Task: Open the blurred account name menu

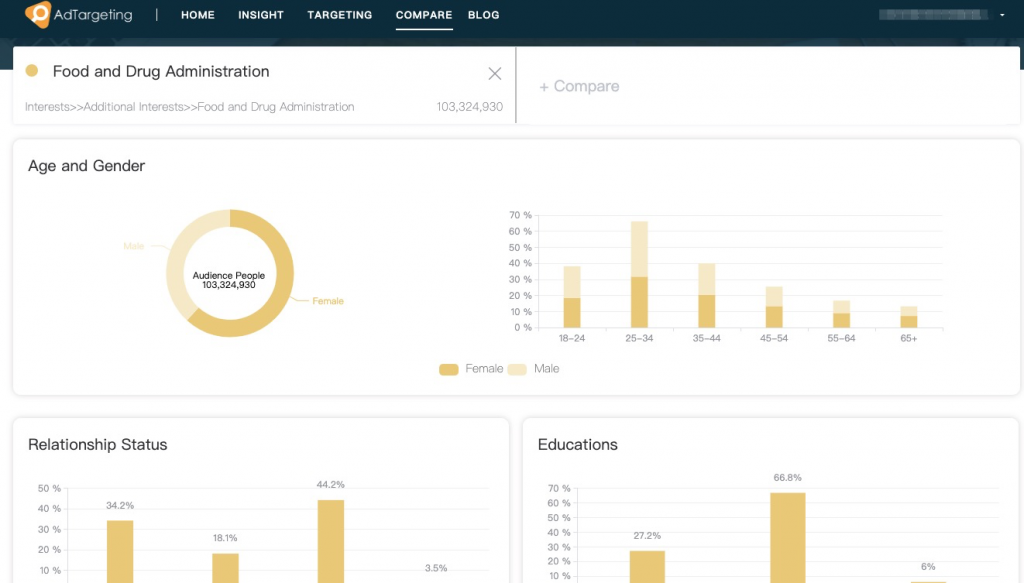Action: coord(933,14)
